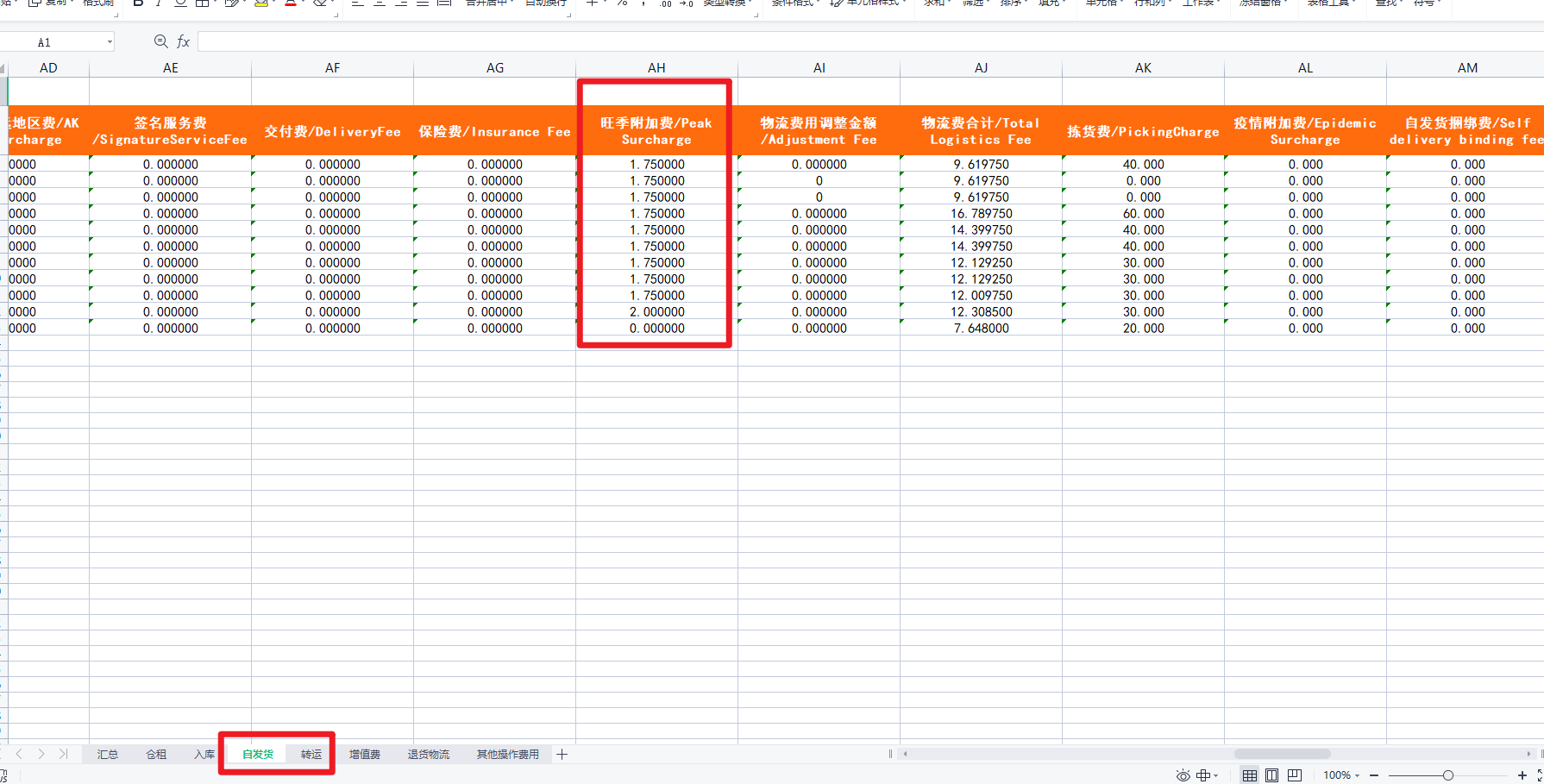Select column AE header
Viewport: 1544px width, 784px height.
(x=171, y=68)
